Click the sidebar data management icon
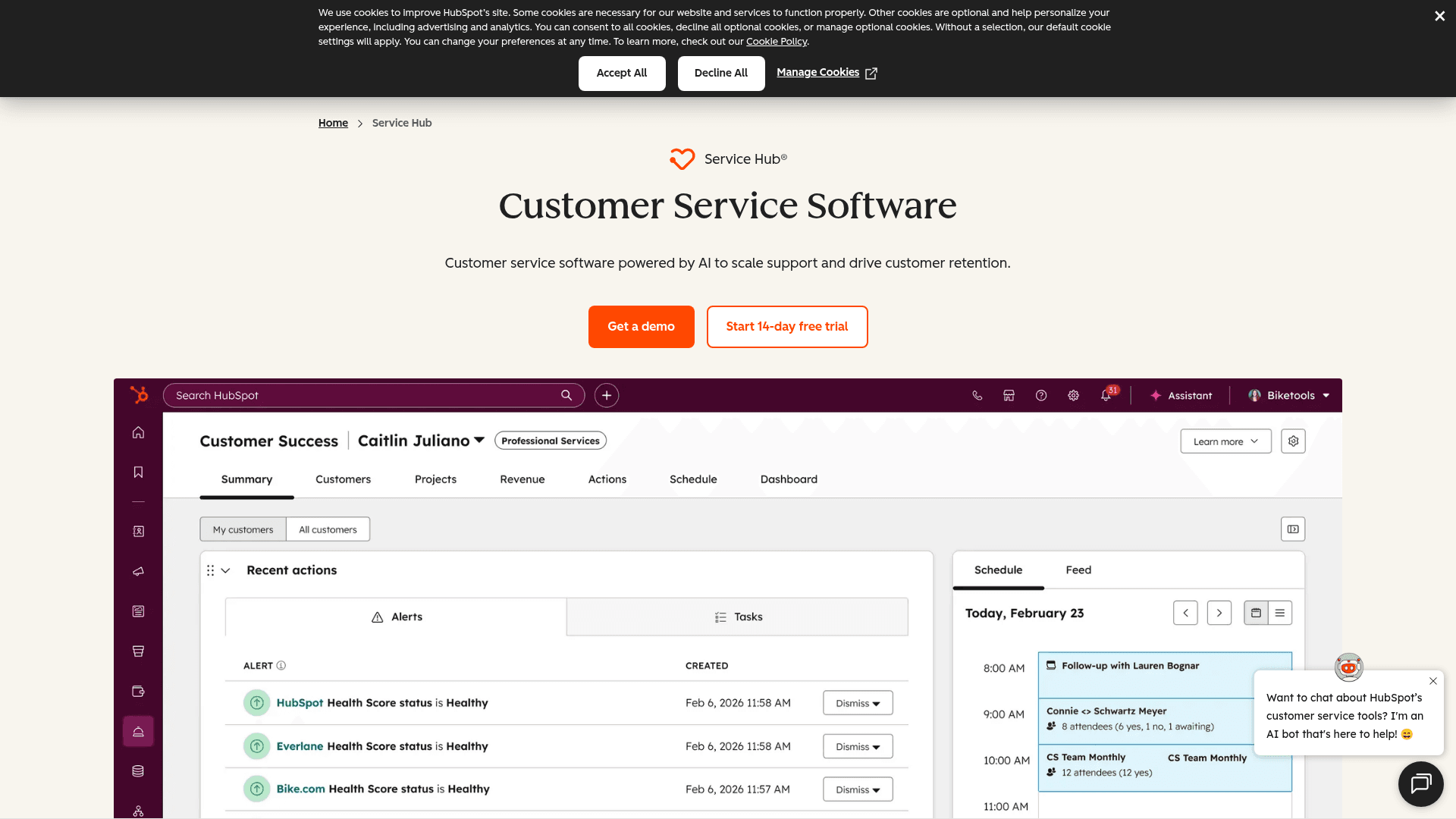The image size is (1456, 819). pyautogui.click(x=138, y=771)
